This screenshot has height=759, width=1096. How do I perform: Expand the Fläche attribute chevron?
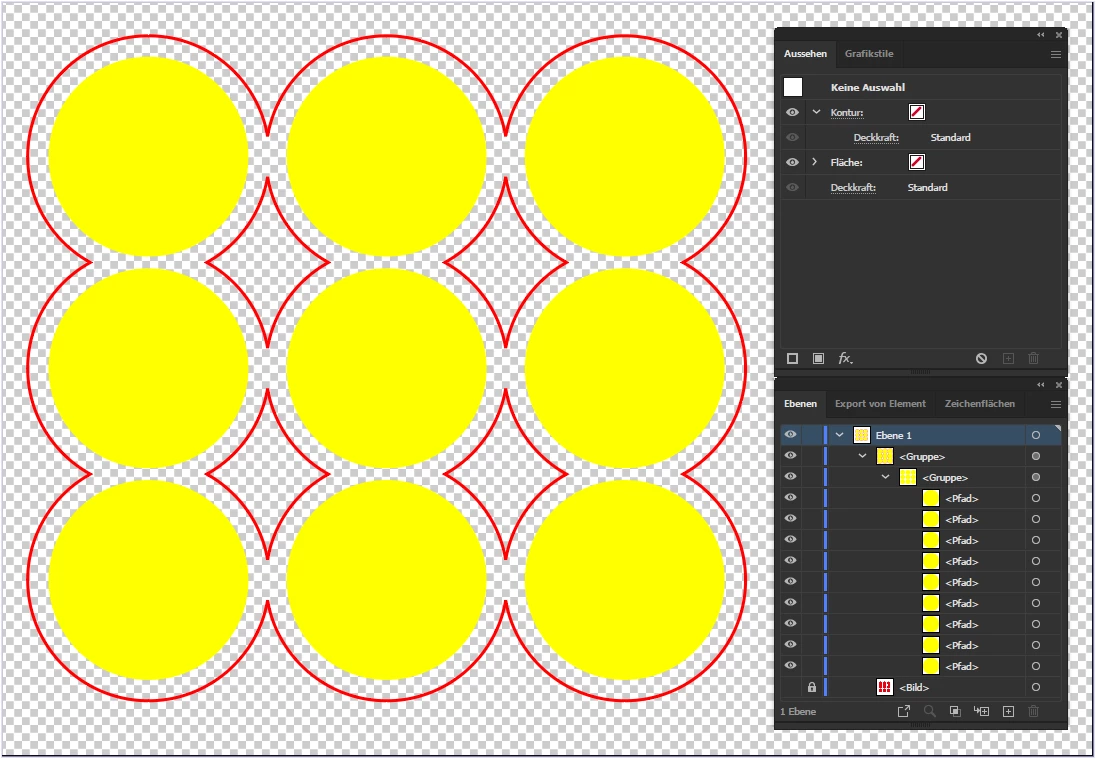click(x=814, y=162)
